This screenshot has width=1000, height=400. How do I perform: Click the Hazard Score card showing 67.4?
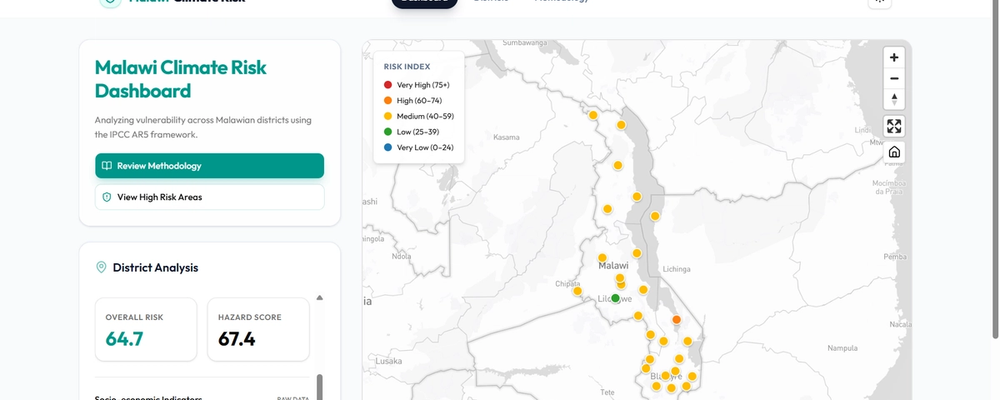pos(258,329)
